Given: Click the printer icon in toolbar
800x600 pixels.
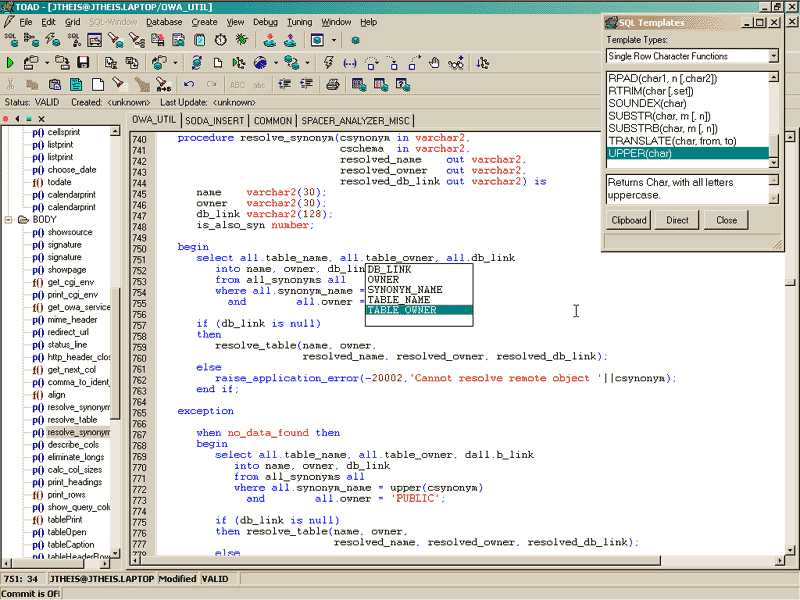Looking at the screenshot, I should click(x=333, y=85).
